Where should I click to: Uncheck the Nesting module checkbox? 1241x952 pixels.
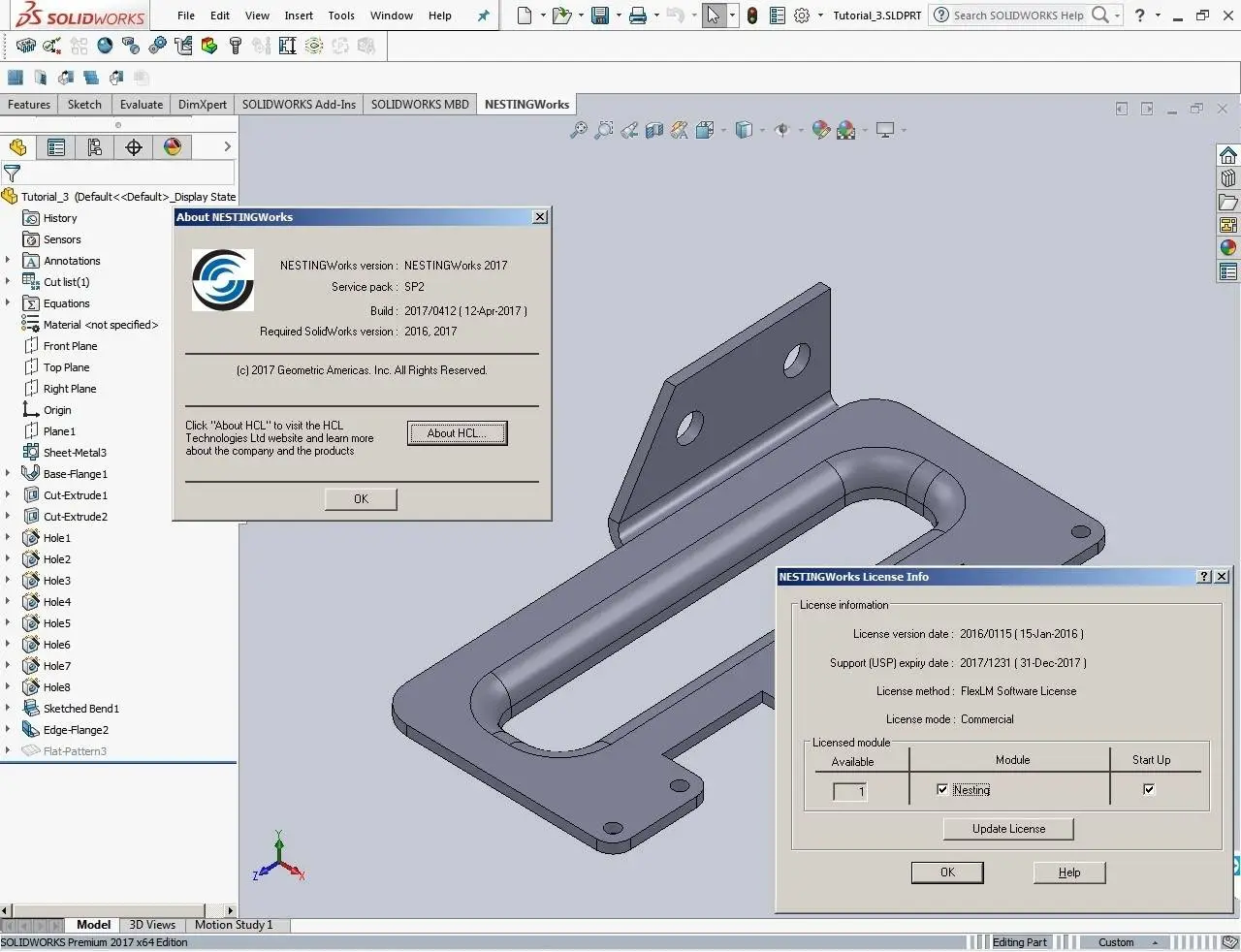coord(942,789)
